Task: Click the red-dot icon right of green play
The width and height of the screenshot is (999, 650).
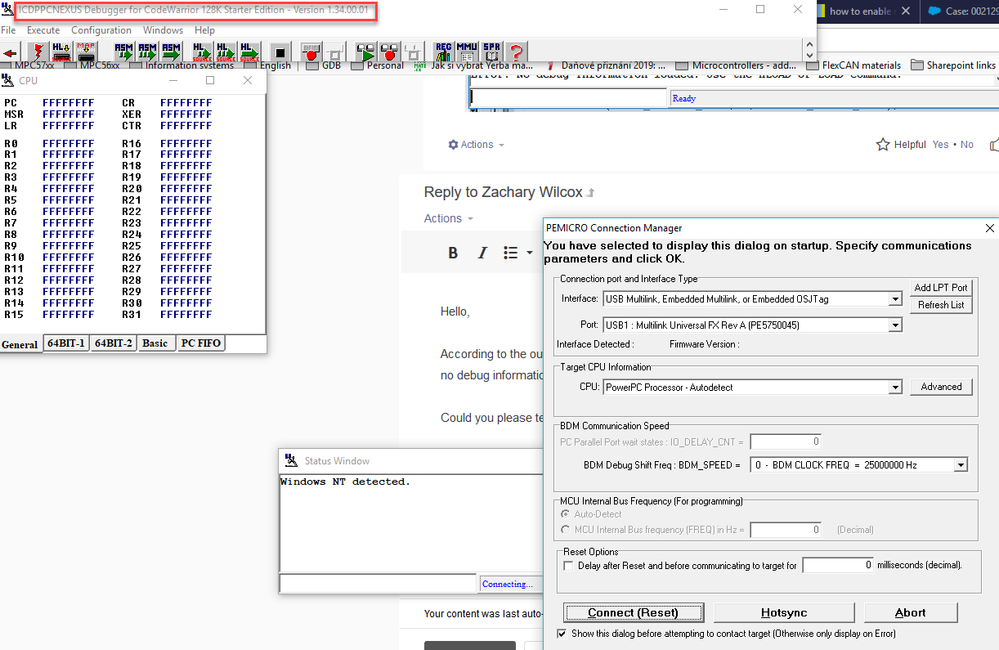Action: click(x=389, y=52)
